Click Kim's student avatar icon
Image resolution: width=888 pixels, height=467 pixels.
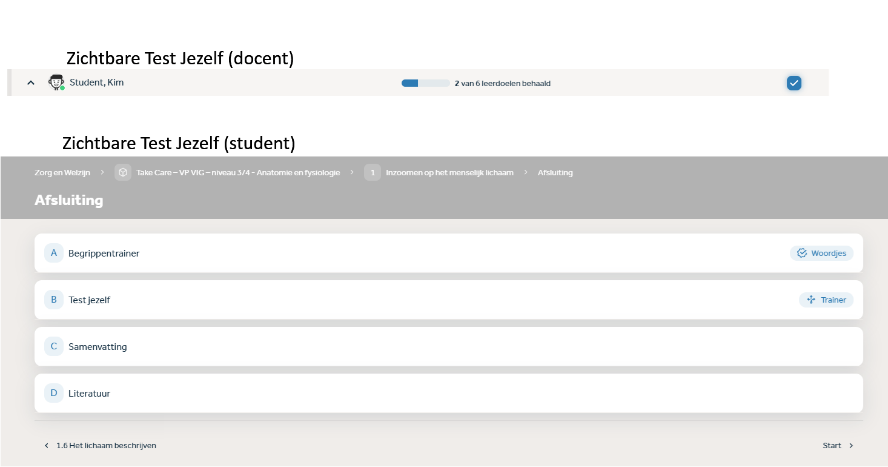point(56,83)
